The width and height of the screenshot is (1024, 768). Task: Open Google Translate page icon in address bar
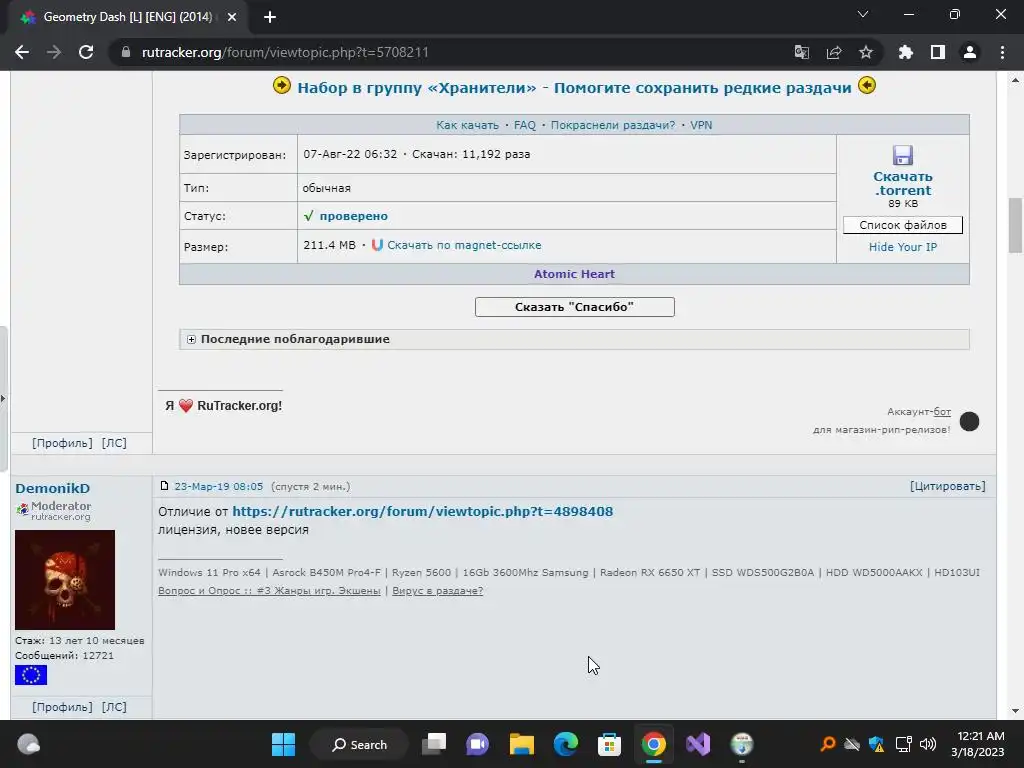click(x=801, y=52)
